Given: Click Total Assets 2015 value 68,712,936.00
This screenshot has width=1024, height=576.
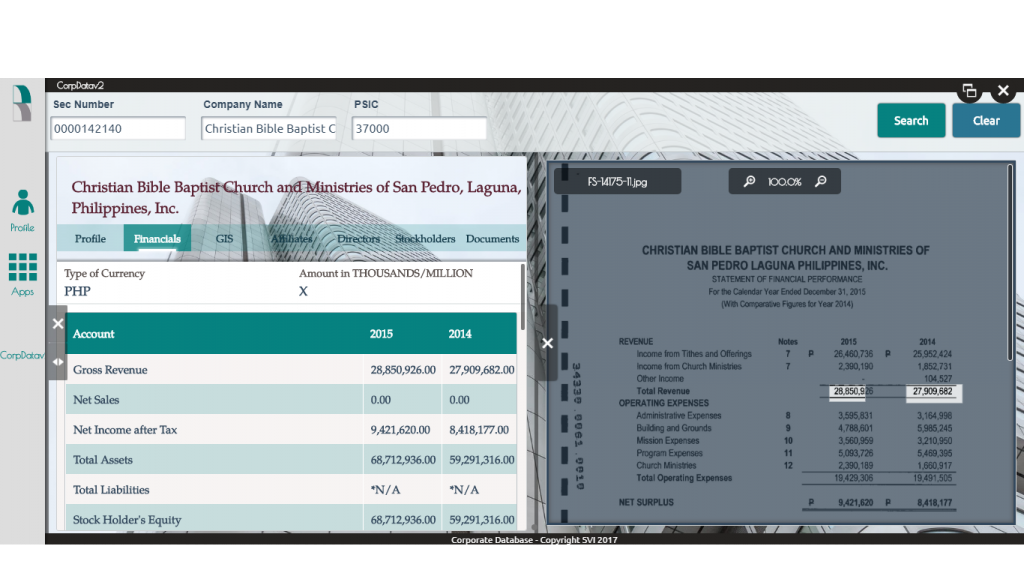Looking at the screenshot, I should (403, 460).
